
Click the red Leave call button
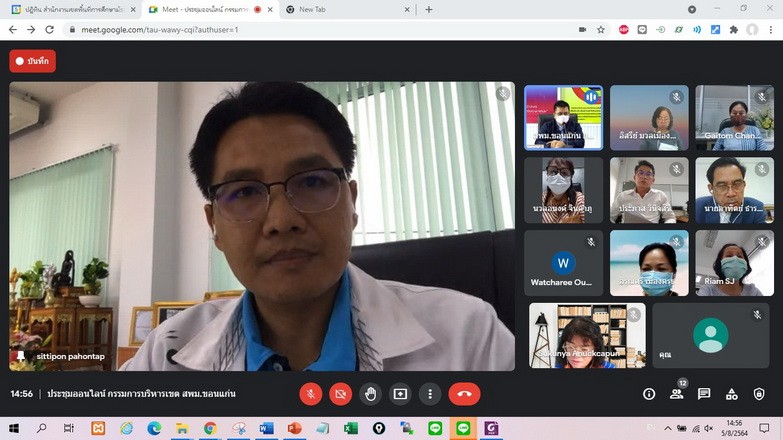tap(464, 394)
